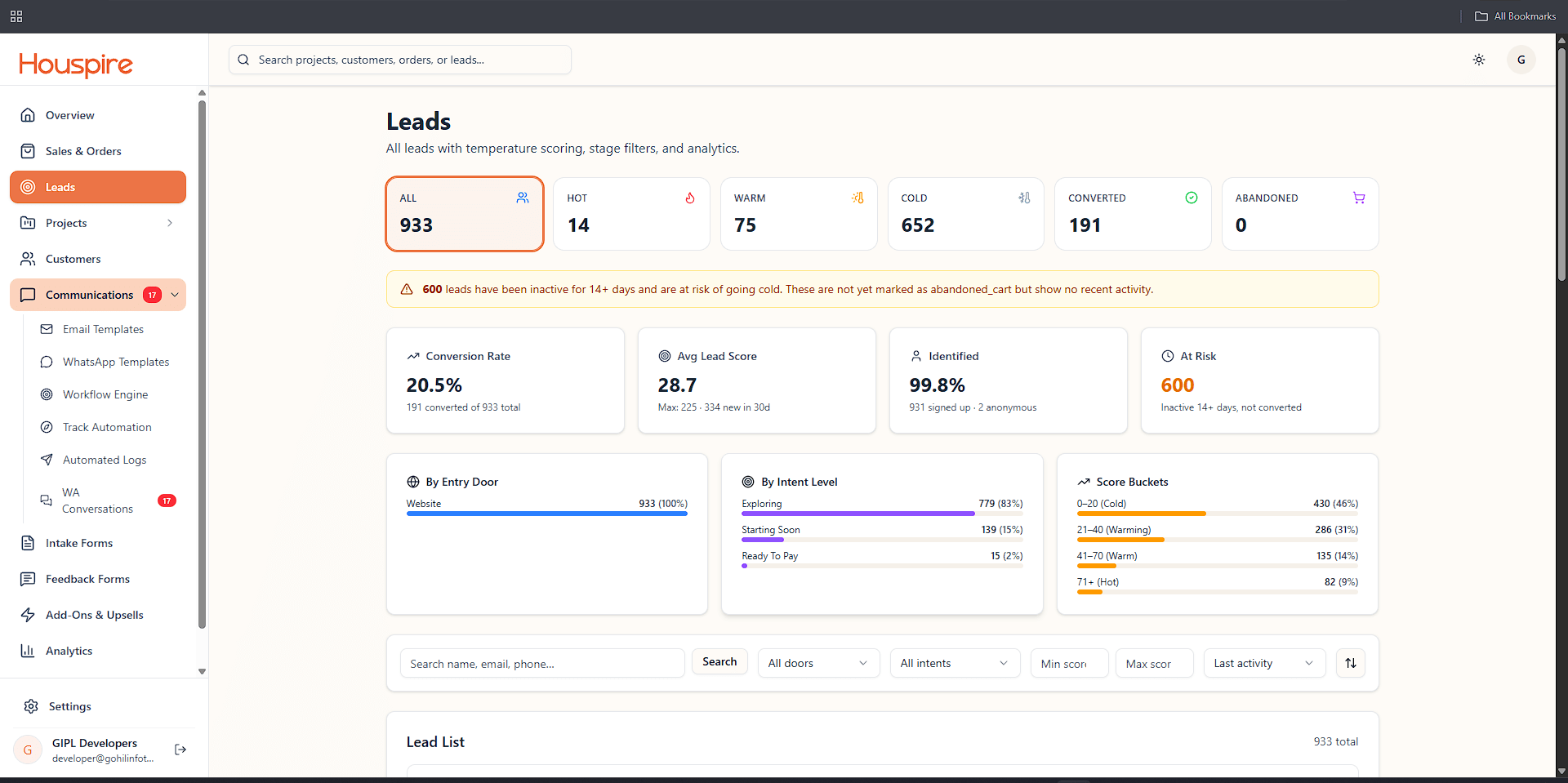Click the Starting Soon intent row
Screen dimensions: 1568x783
(x=882, y=534)
